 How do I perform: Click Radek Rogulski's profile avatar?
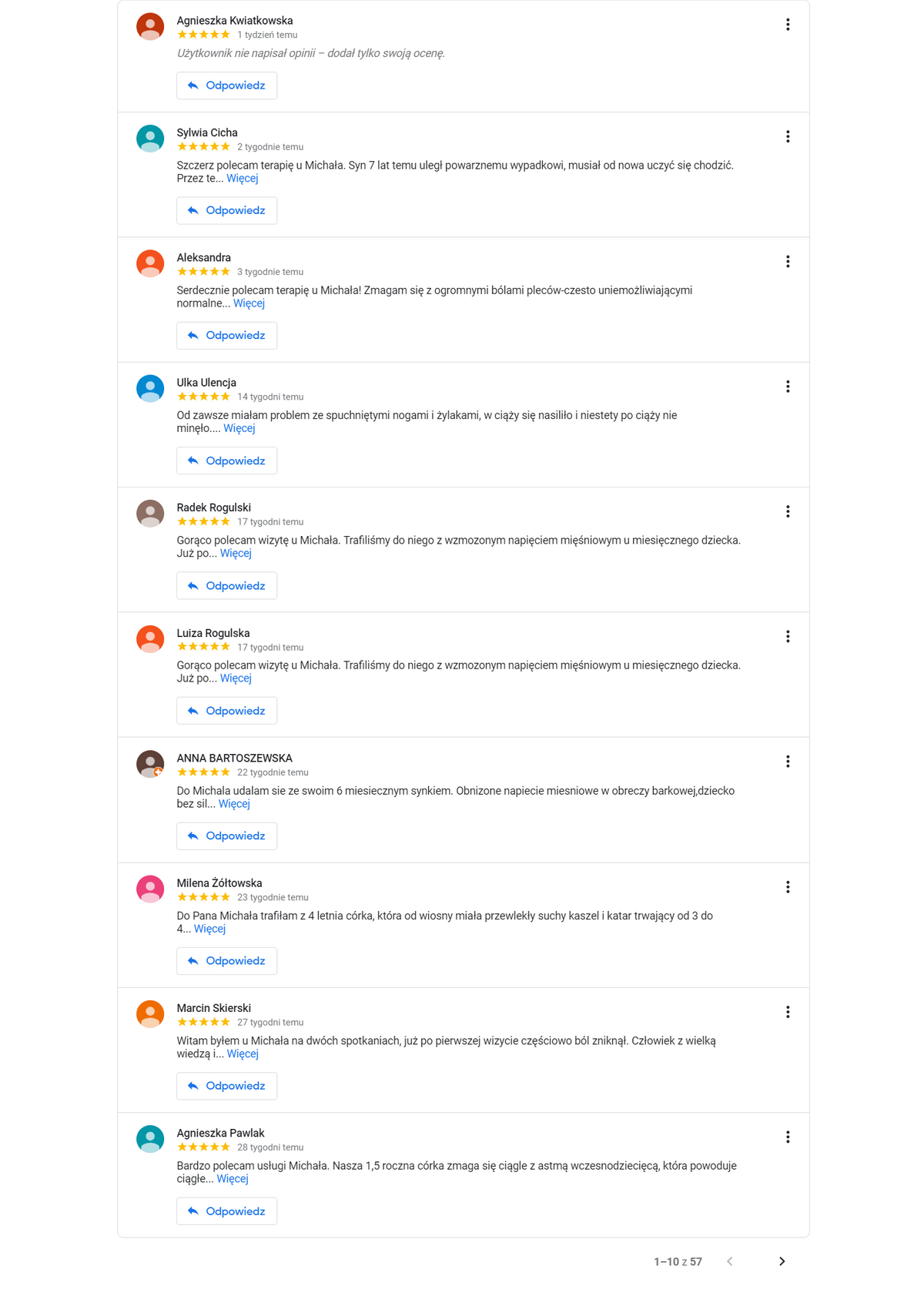150,513
